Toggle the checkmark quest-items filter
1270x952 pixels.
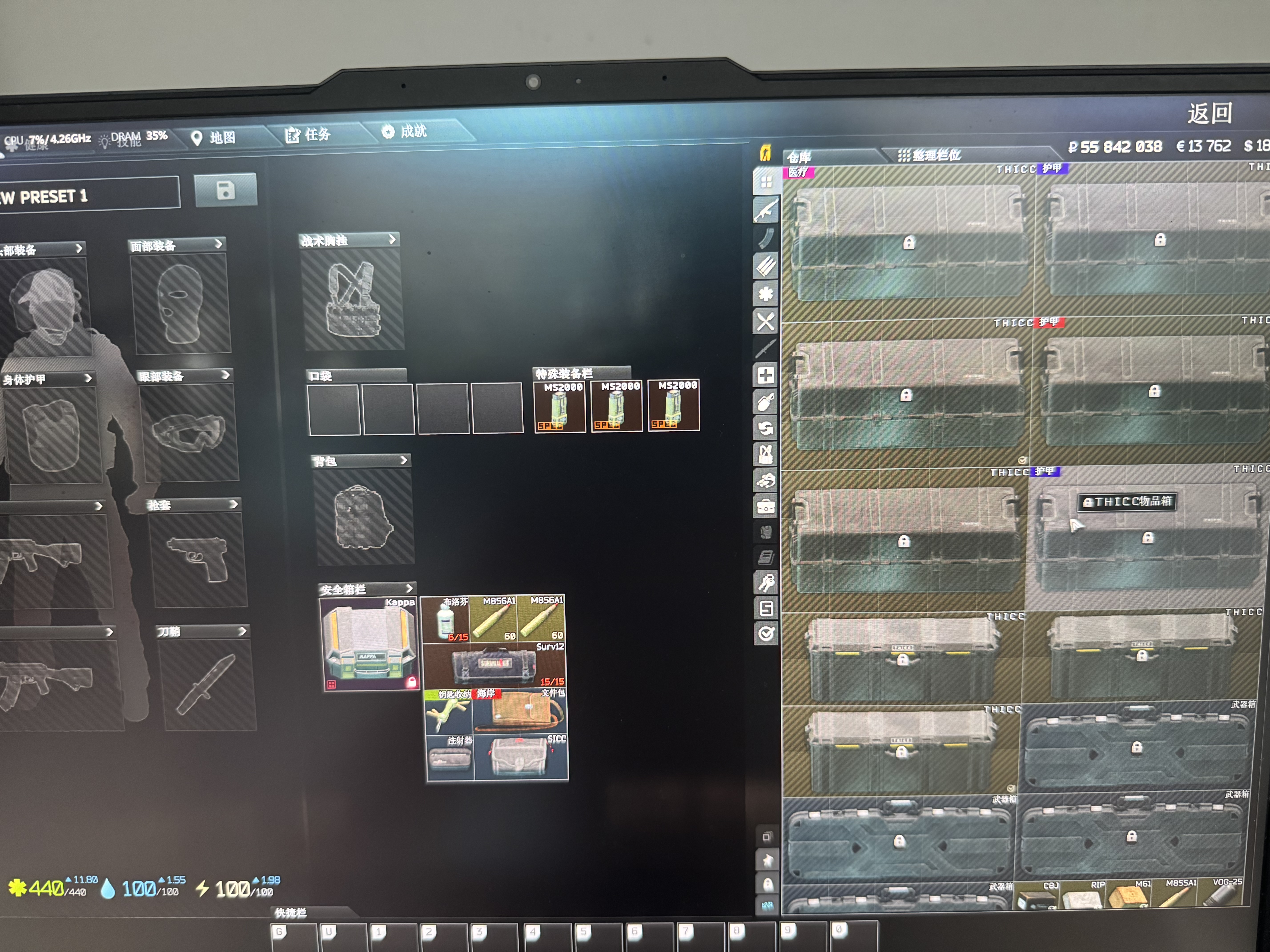click(x=766, y=634)
